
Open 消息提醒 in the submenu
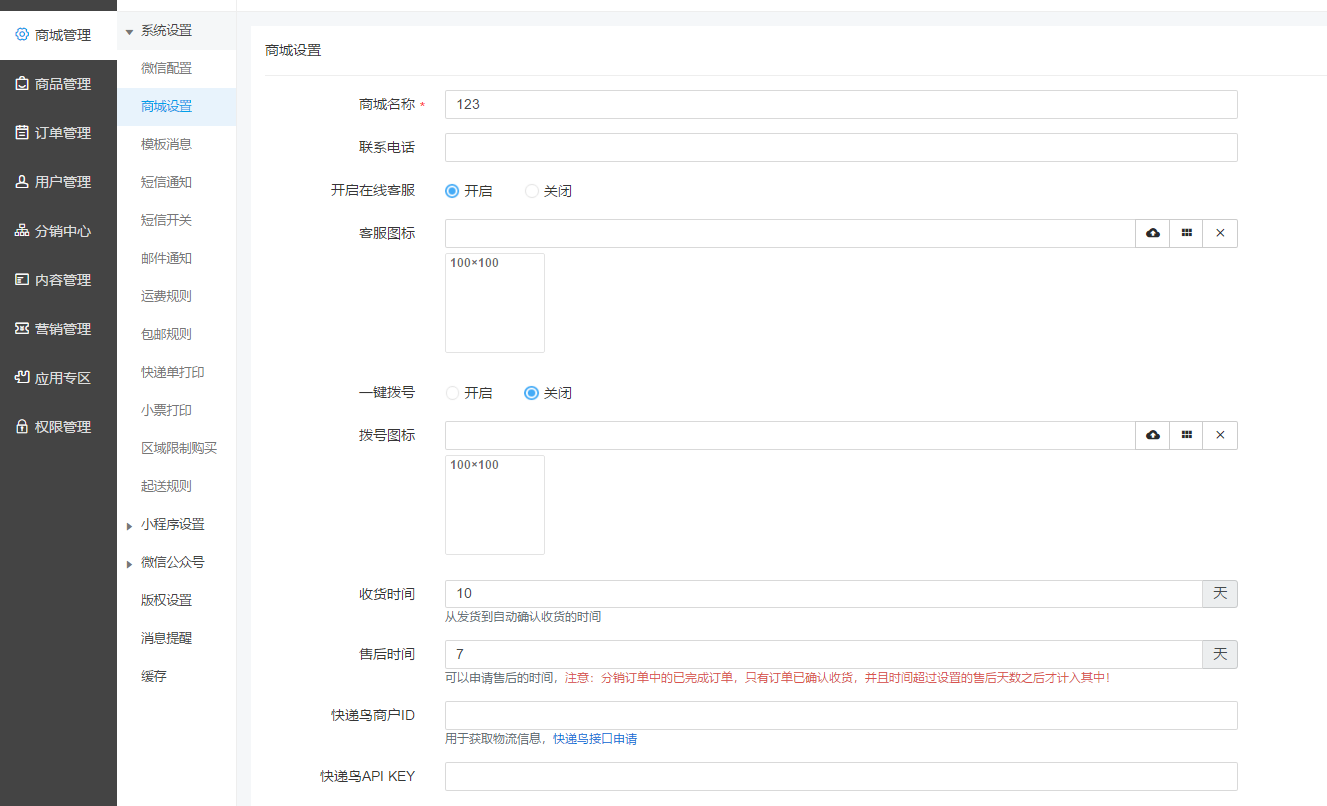[x=167, y=638]
